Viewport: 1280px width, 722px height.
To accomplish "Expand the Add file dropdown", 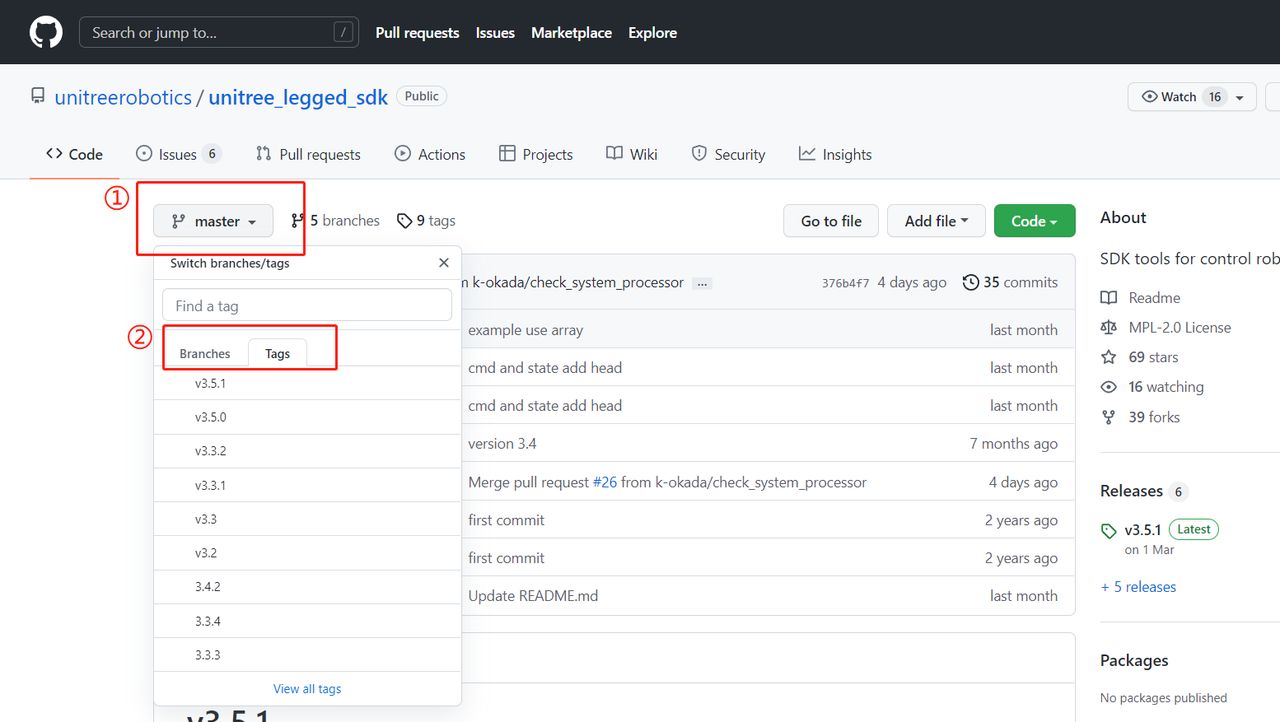I will [x=936, y=221].
